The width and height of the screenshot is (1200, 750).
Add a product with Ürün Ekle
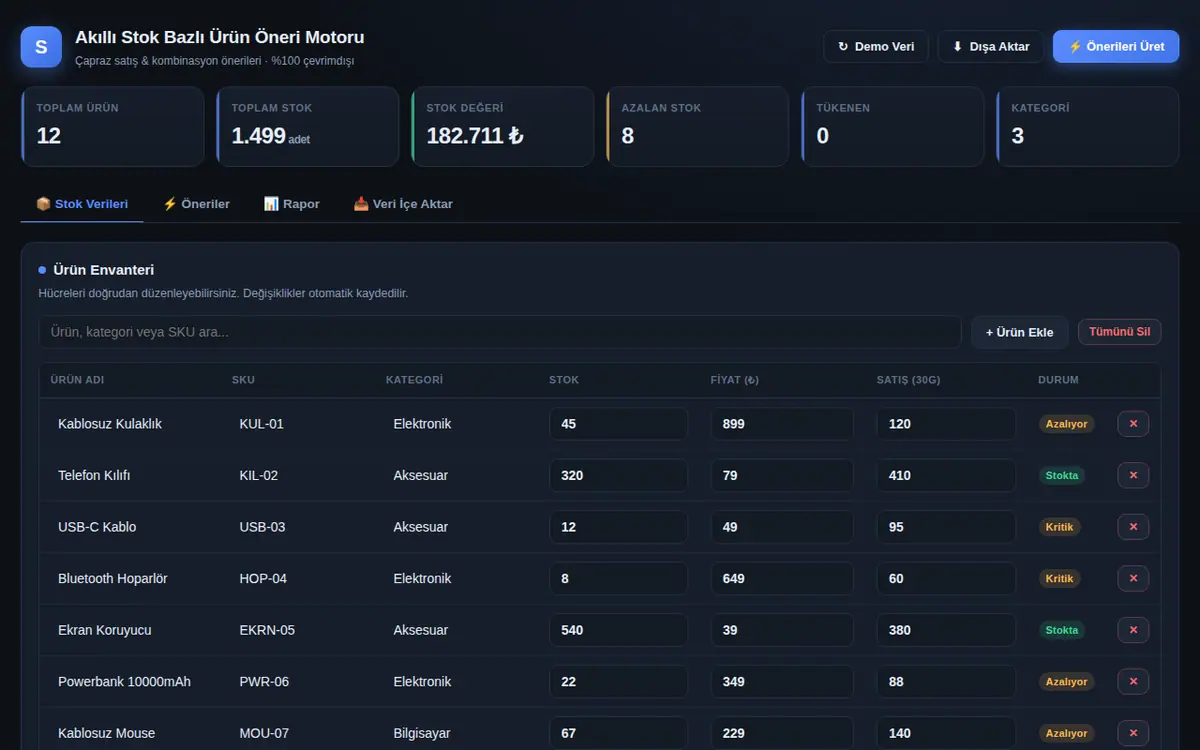(1020, 332)
